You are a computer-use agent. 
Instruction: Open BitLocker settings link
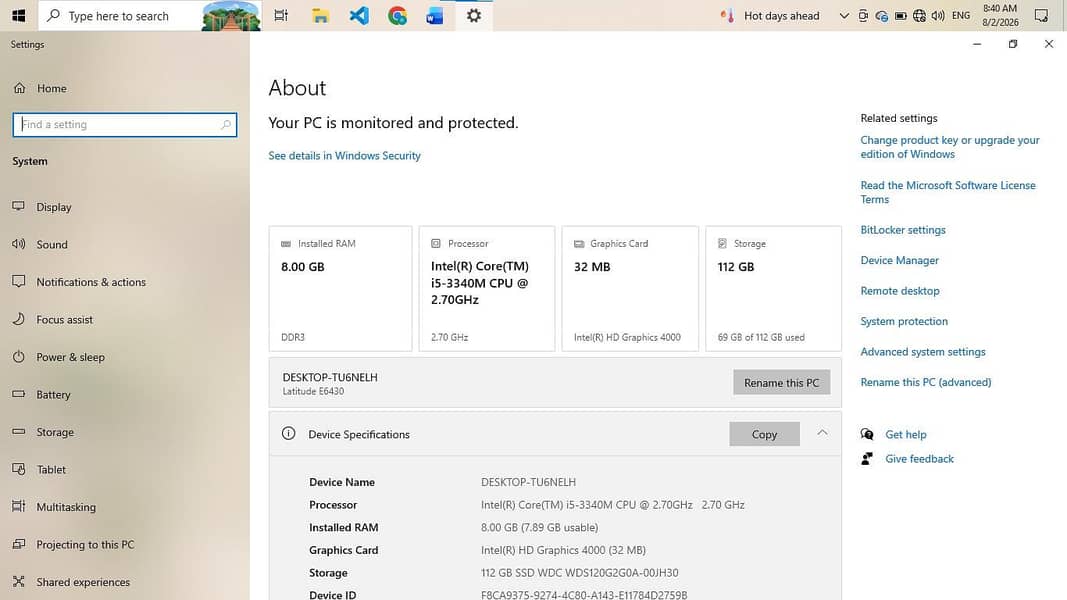click(x=903, y=230)
